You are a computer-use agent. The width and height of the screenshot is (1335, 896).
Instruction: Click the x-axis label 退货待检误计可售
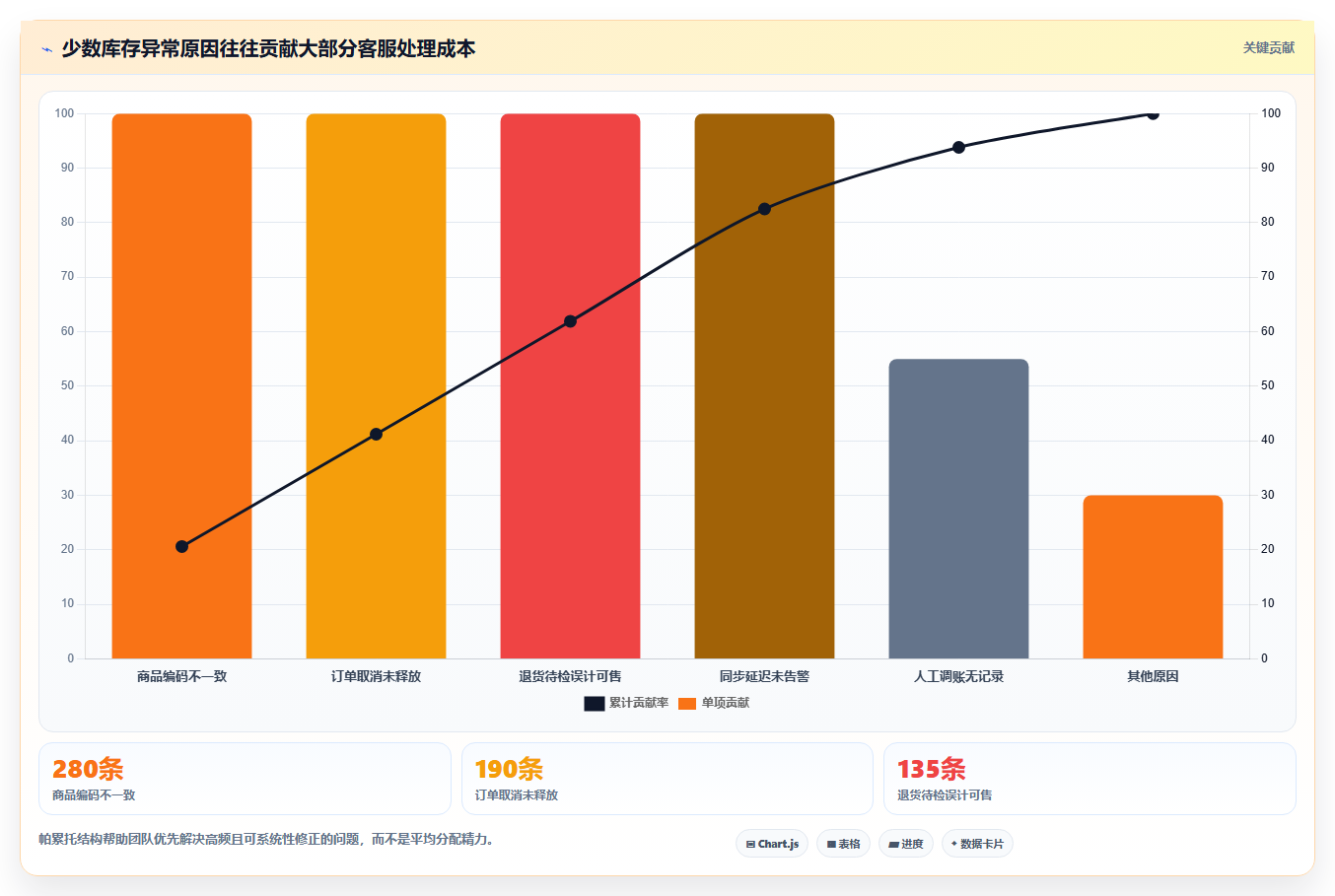[570, 676]
